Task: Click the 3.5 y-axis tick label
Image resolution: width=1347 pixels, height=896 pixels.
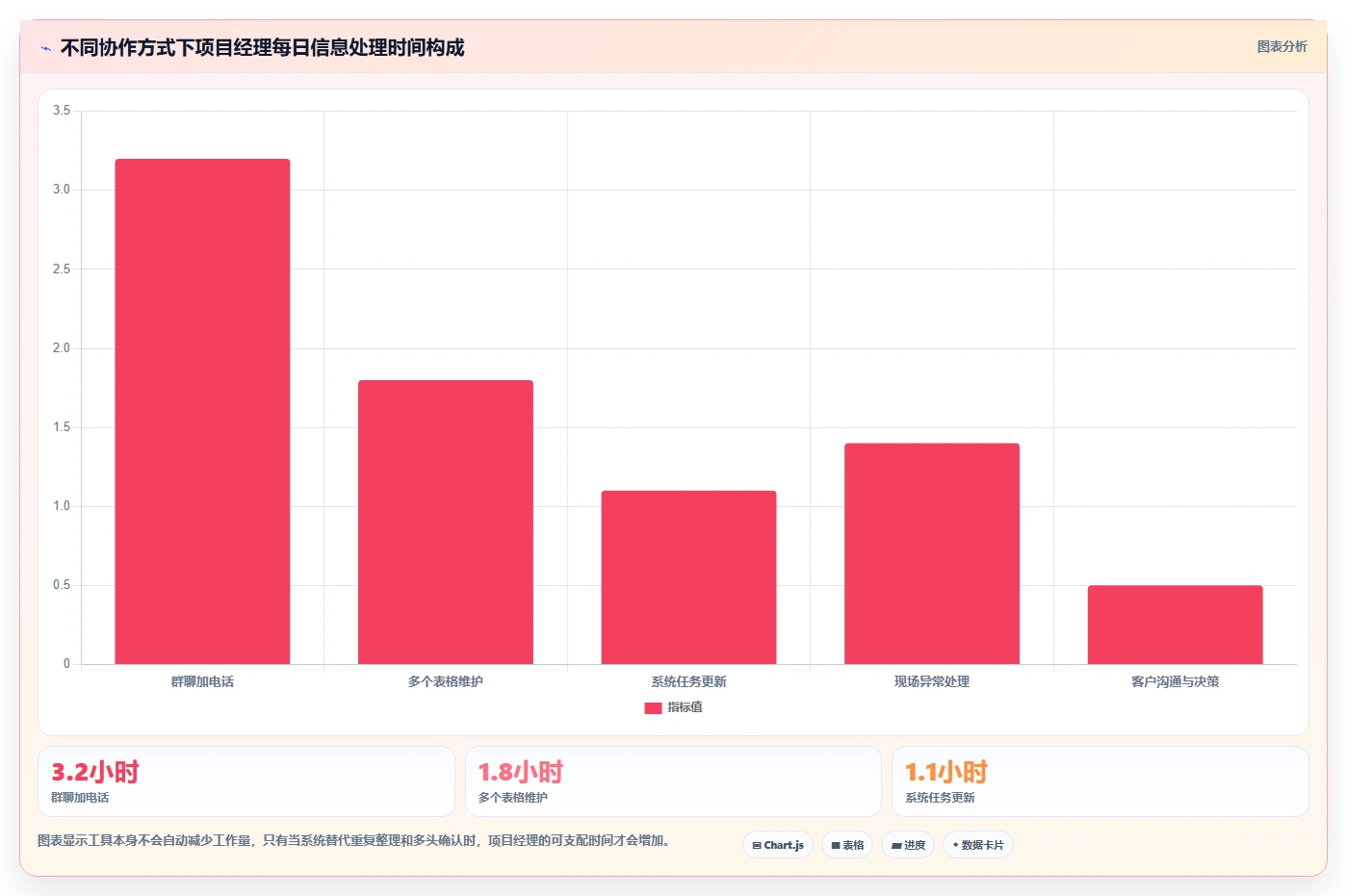Action: click(x=62, y=111)
